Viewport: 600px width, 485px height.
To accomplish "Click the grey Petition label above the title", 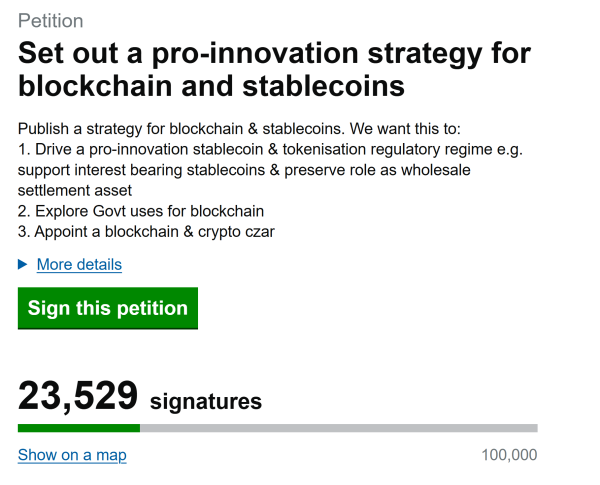I will click(51, 21).
